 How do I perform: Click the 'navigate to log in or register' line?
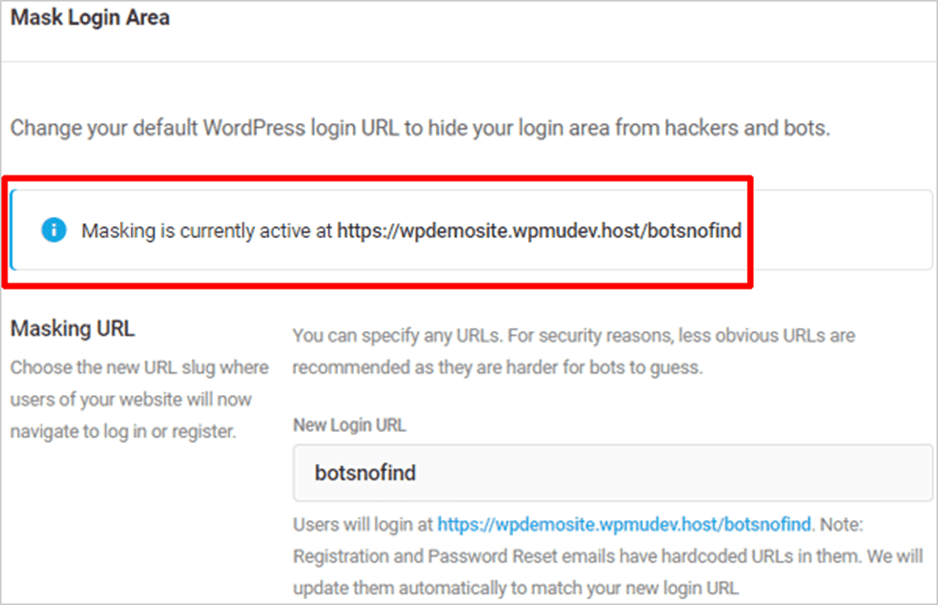point(123,431)
